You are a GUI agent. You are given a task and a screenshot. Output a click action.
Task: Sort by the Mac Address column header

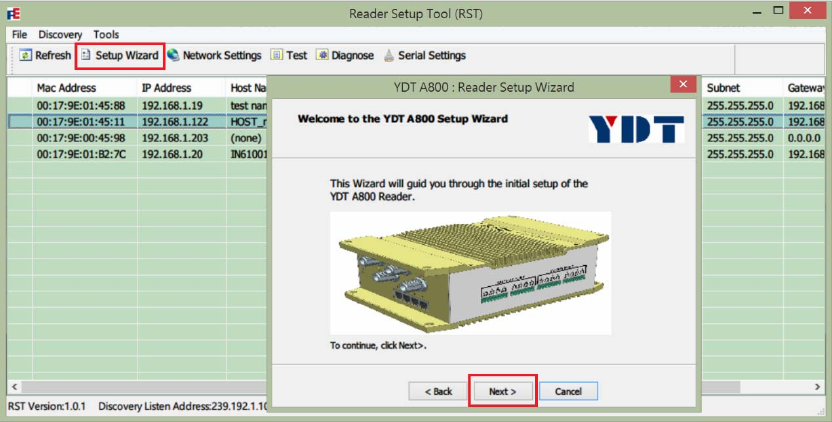pos(85,88)
